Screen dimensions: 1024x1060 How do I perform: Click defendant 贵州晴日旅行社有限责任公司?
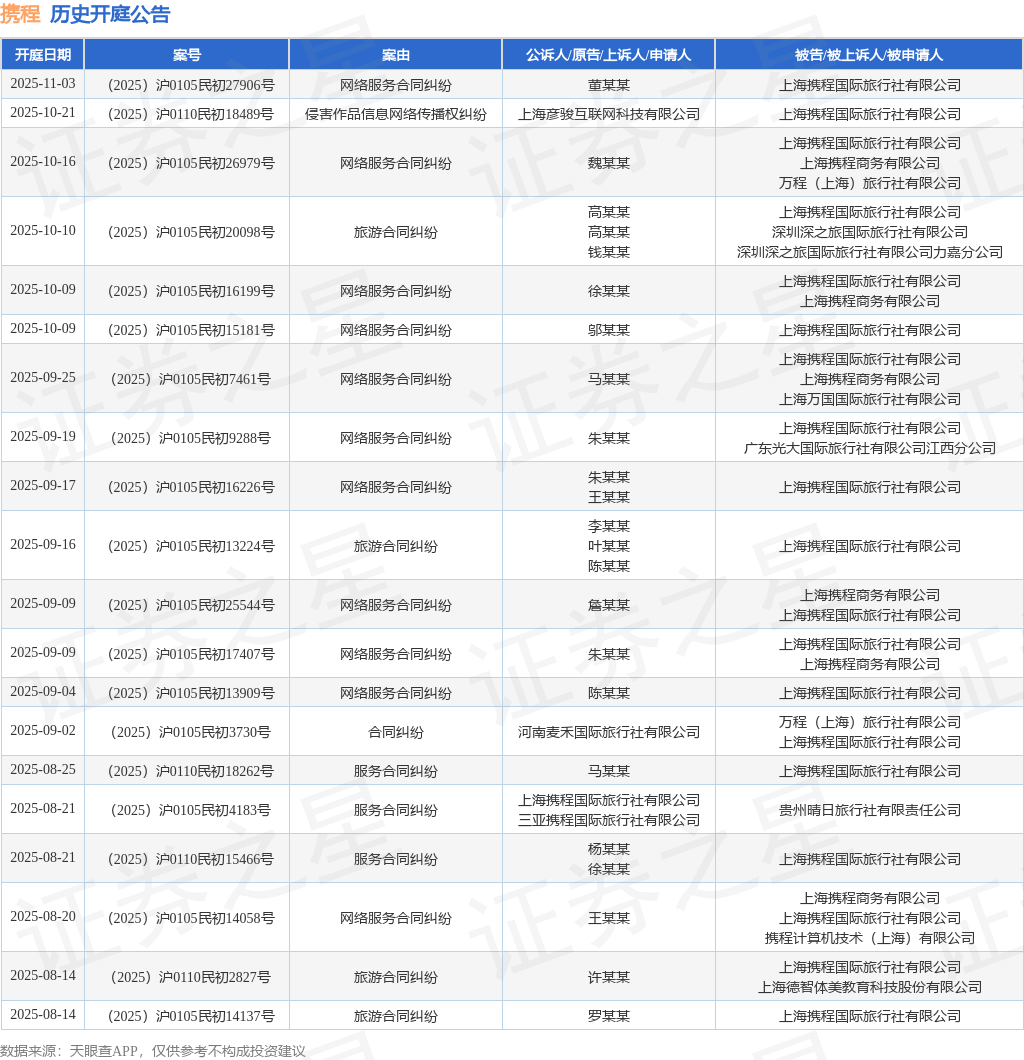pyautogui.click(x=869, y=810)
